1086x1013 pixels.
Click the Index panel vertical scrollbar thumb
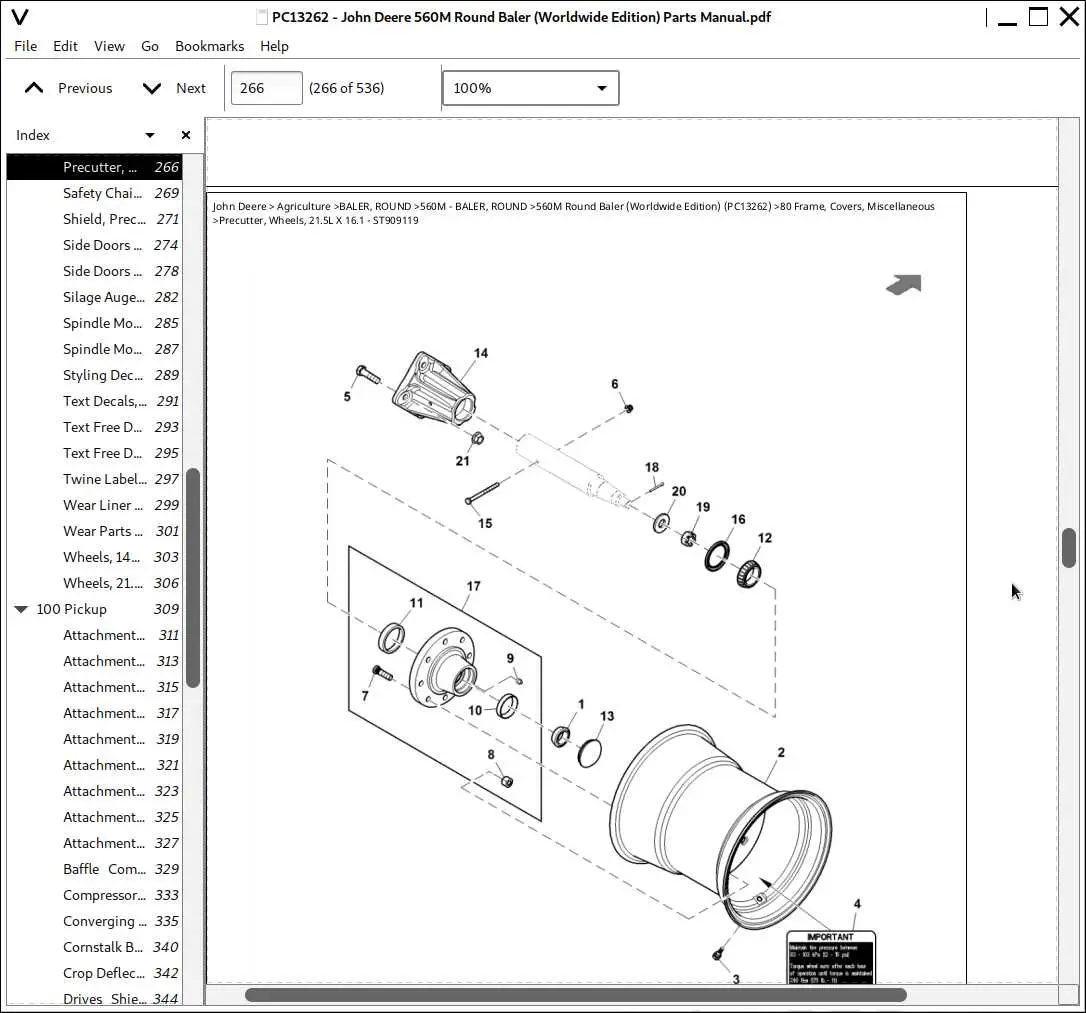[193, 578]
